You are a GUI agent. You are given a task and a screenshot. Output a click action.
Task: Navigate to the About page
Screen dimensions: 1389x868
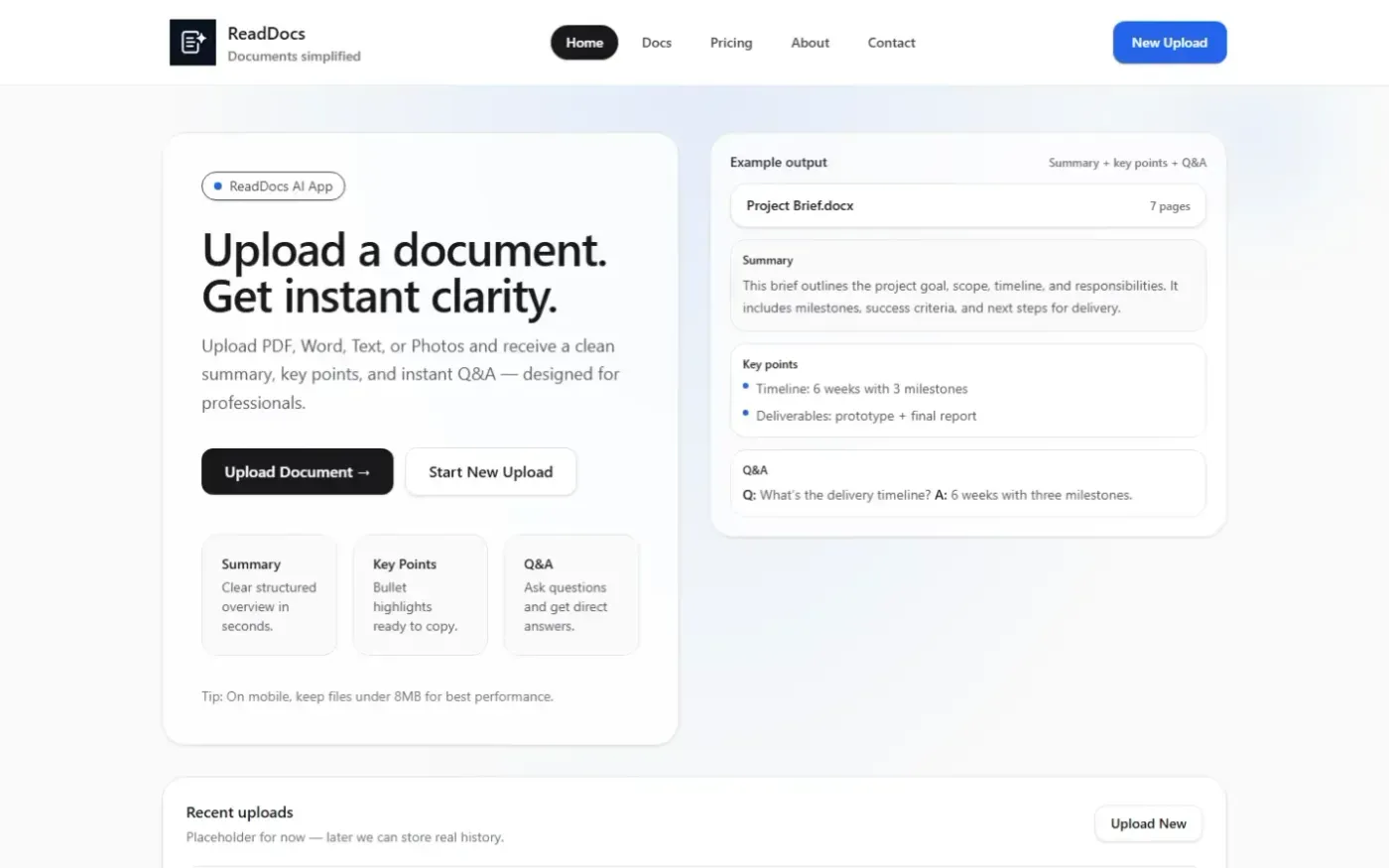coord(810,43)
